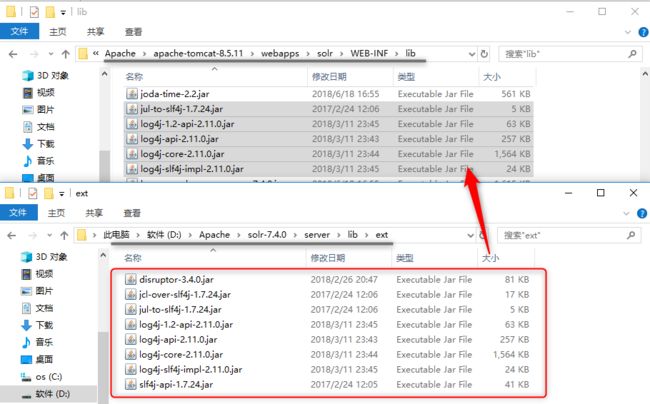Select 下载 in lib window sidebar
The image size is (650, 404).
(39, 144)
